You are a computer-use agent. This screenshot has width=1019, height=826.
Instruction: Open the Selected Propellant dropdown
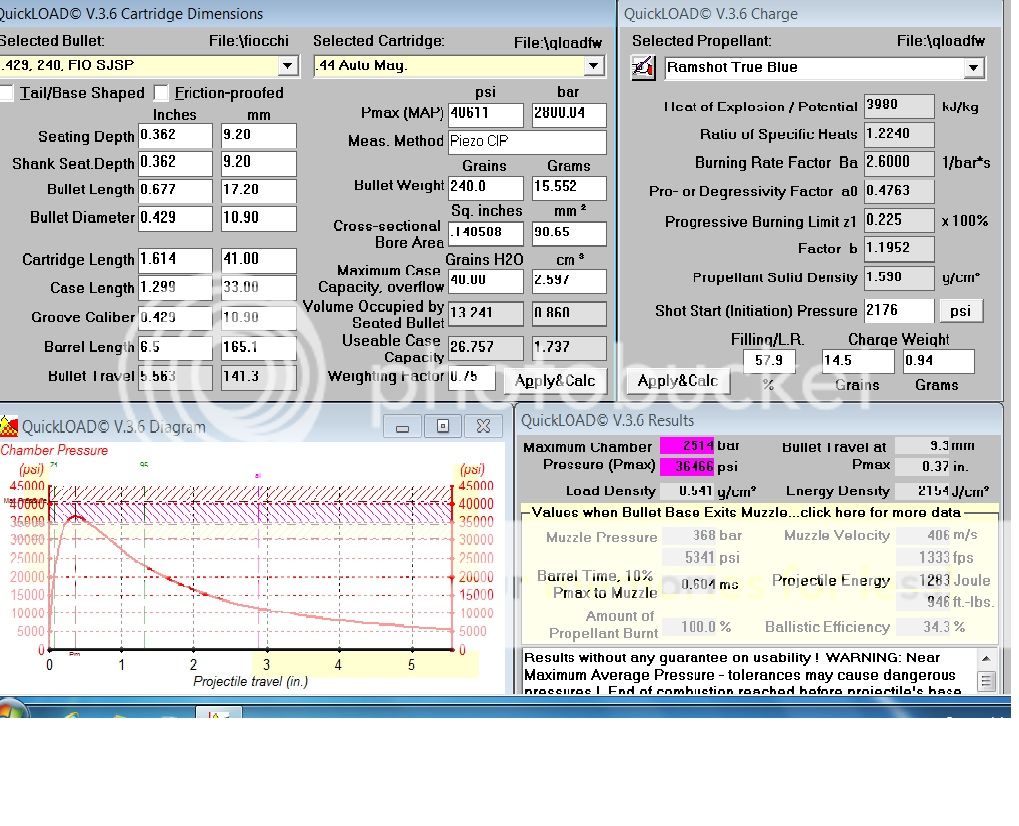tap(973, 68)
